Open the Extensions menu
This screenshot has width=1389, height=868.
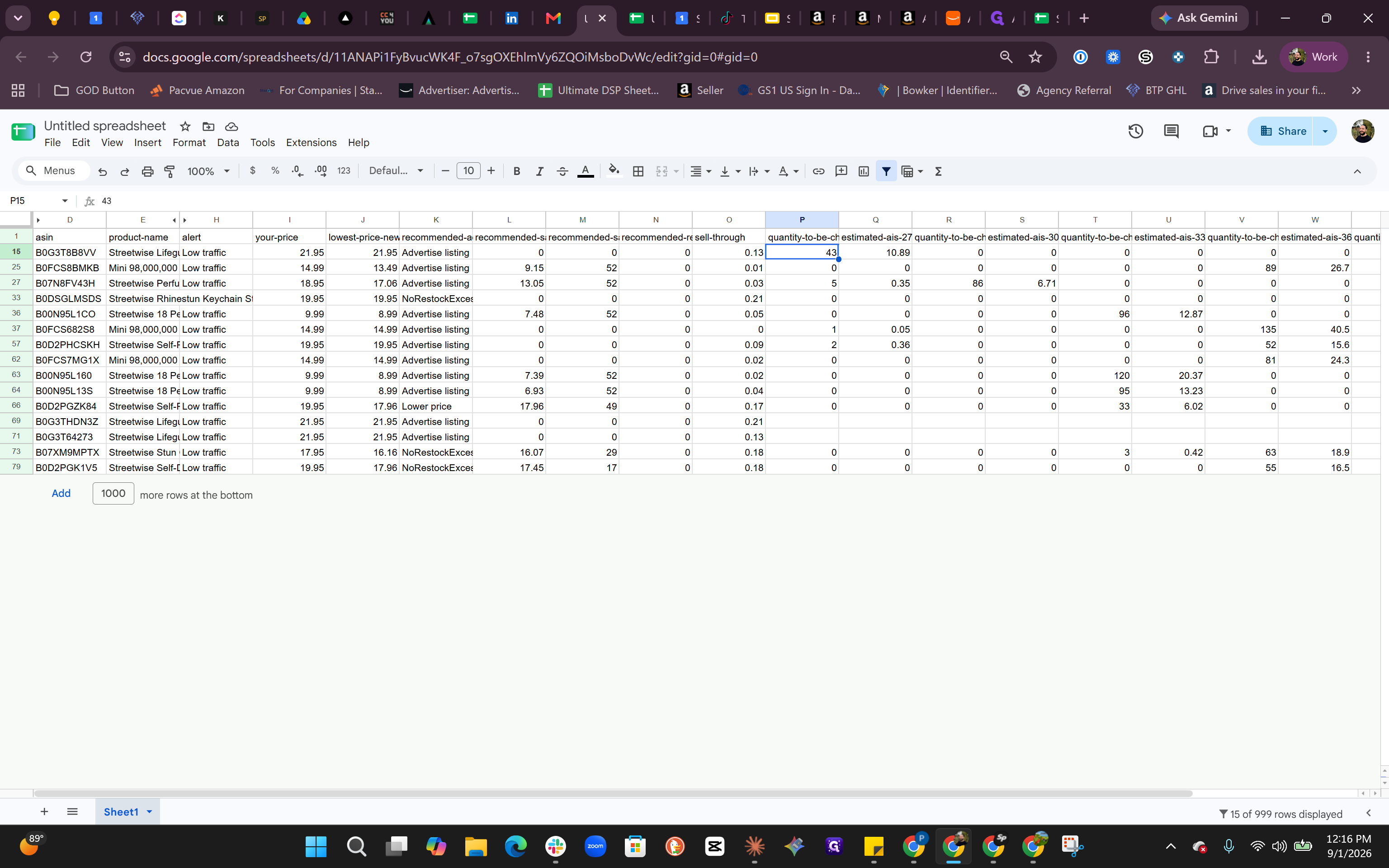tap(311, 142)
